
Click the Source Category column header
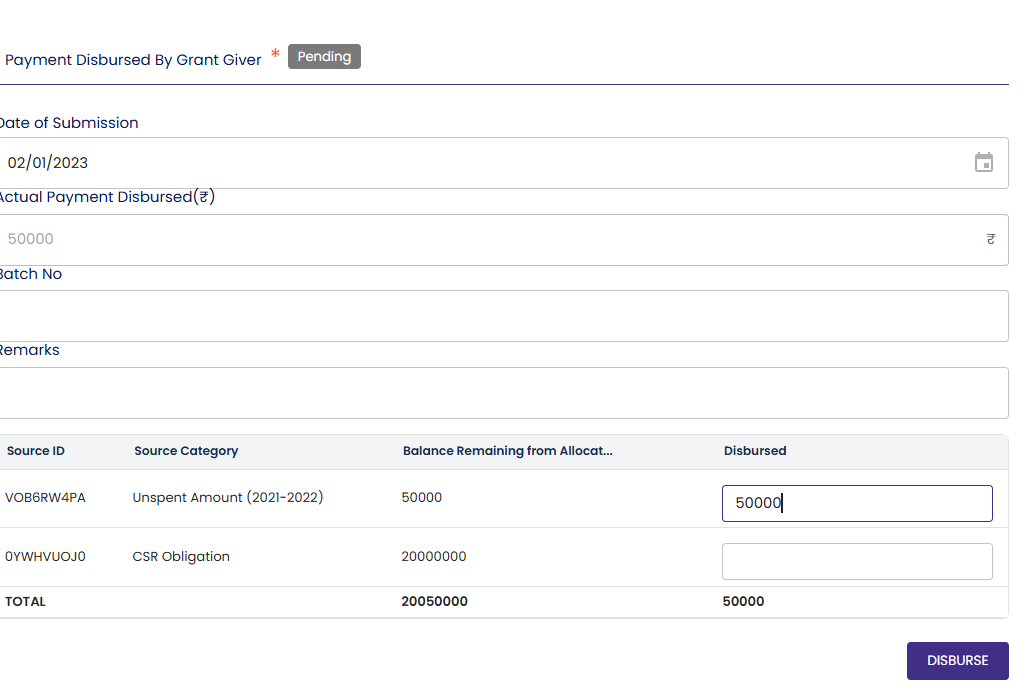(186, 451)
